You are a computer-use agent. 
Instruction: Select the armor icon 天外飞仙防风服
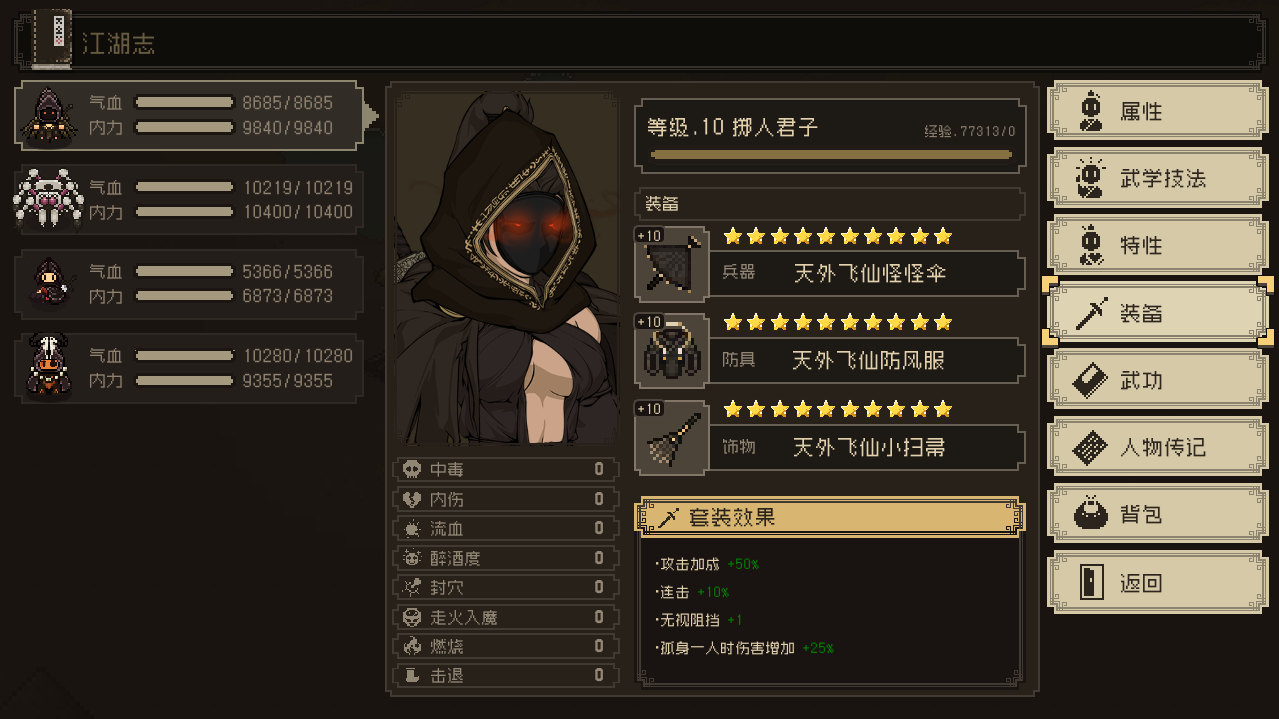click(672, 351)
